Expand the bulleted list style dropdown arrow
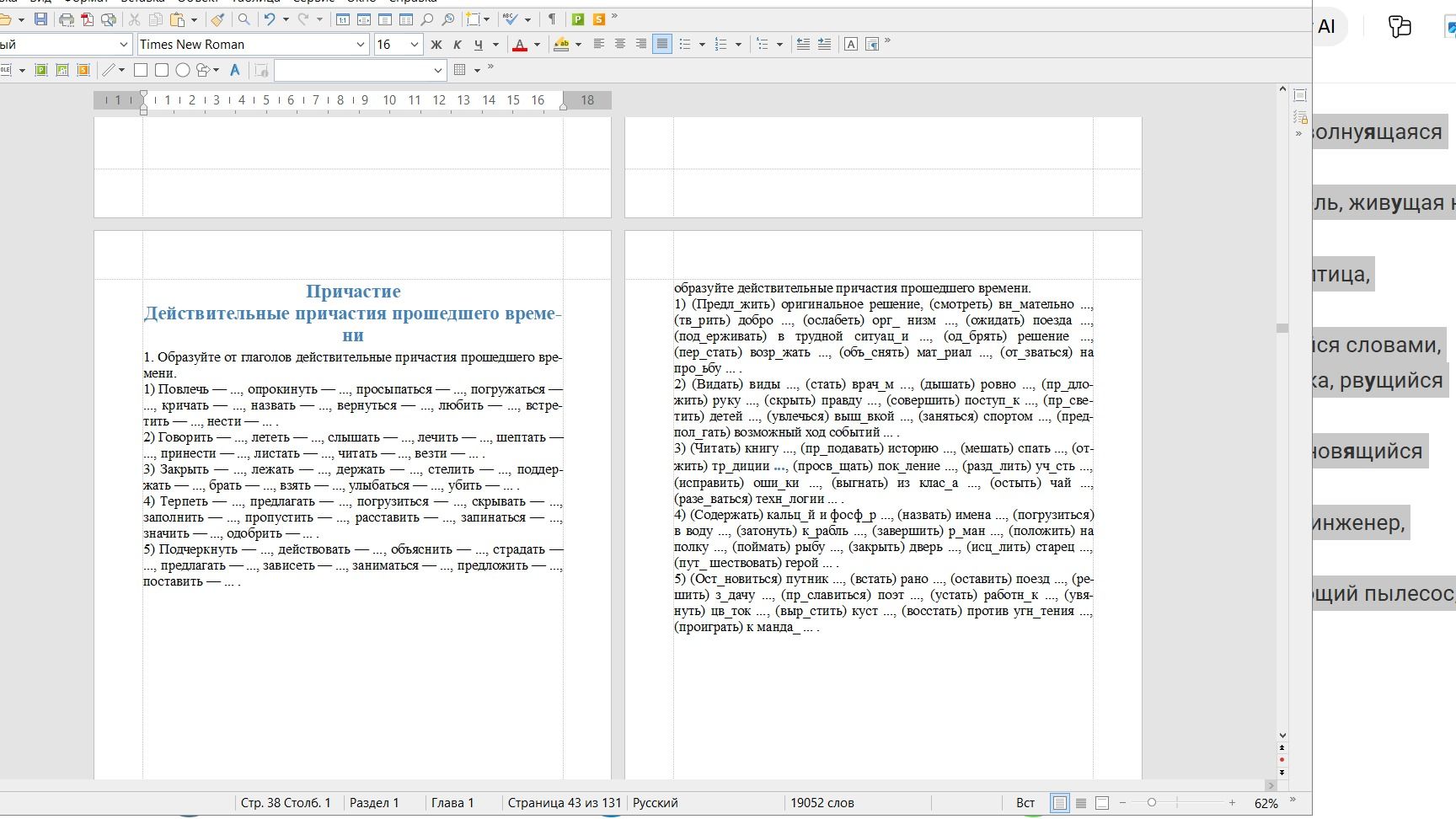The width and height of the screenshot is (1456, 819). point(702,45)
